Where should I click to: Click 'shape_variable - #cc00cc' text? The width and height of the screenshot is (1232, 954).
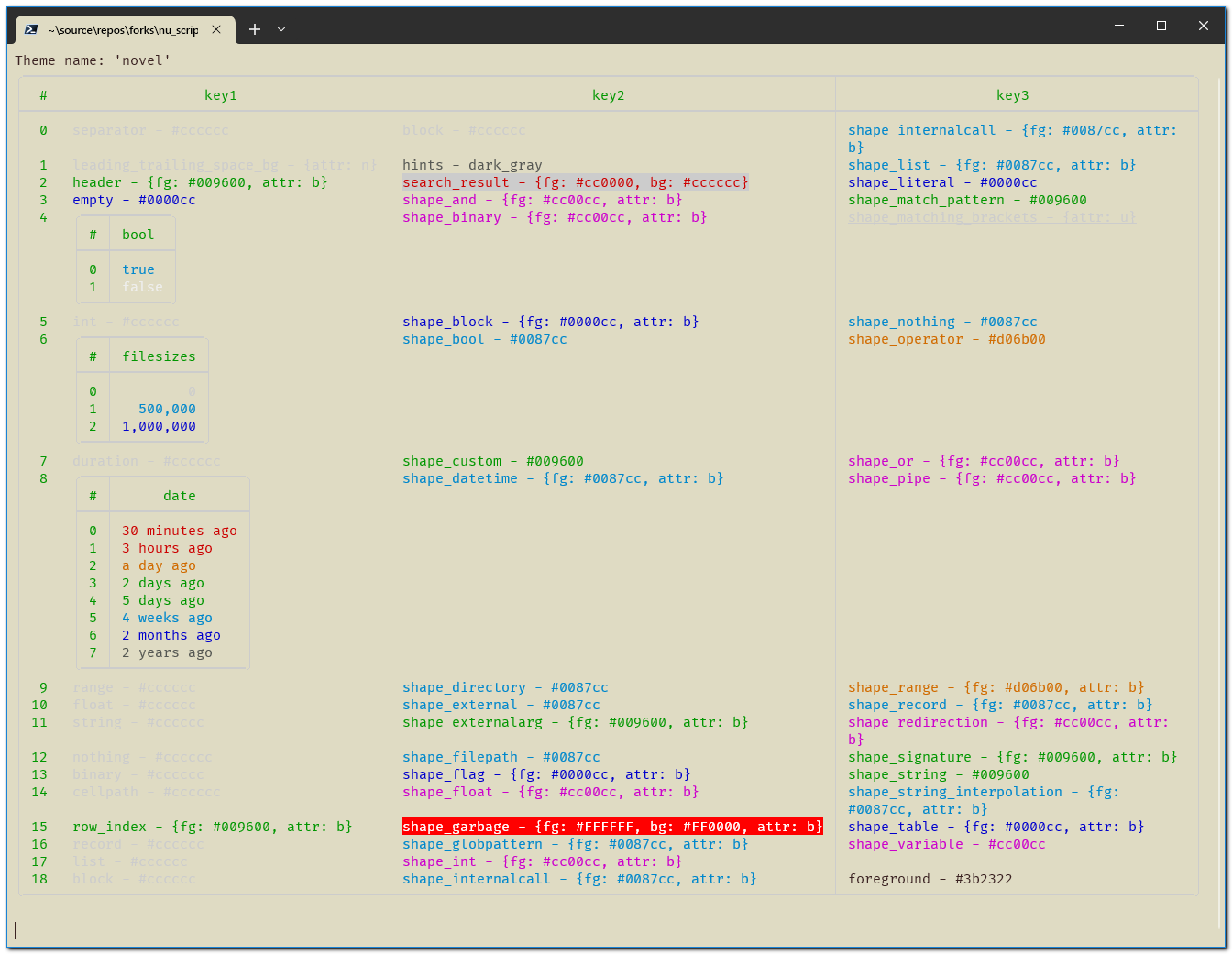click(x=947, y=844)
